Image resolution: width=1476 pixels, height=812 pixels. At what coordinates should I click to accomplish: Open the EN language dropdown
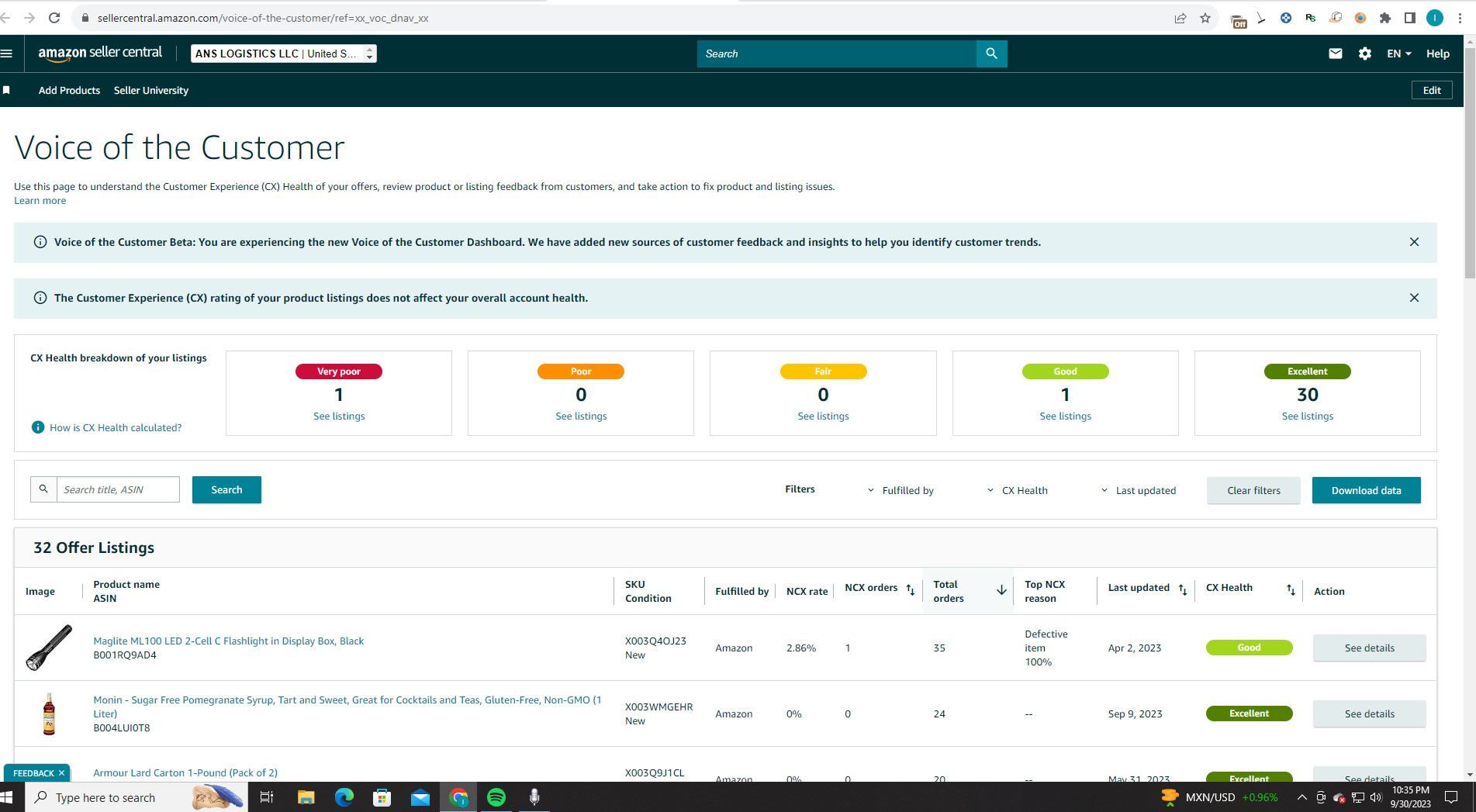1399,54
